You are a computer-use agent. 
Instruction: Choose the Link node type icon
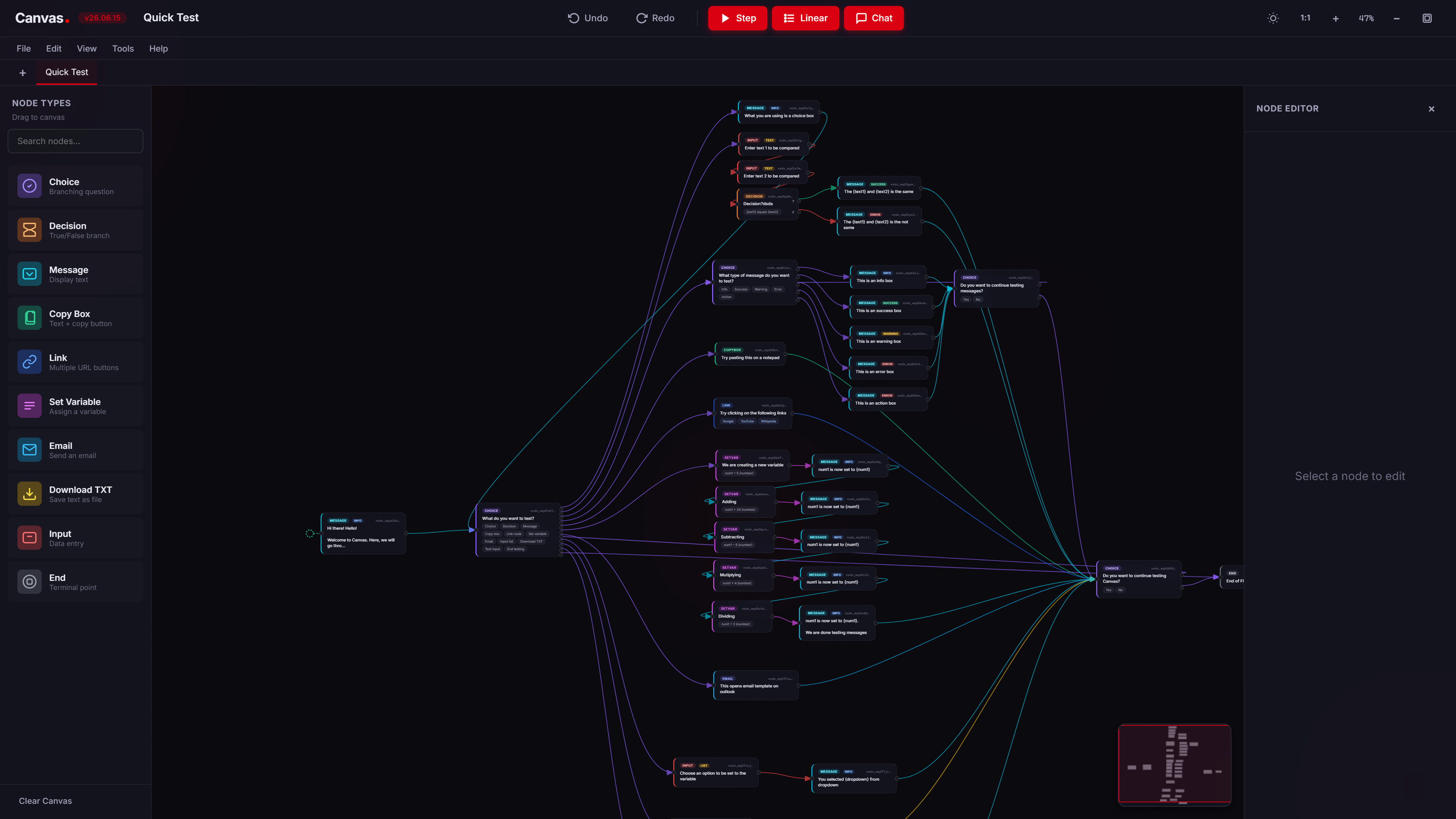click(x=30, y=362)
